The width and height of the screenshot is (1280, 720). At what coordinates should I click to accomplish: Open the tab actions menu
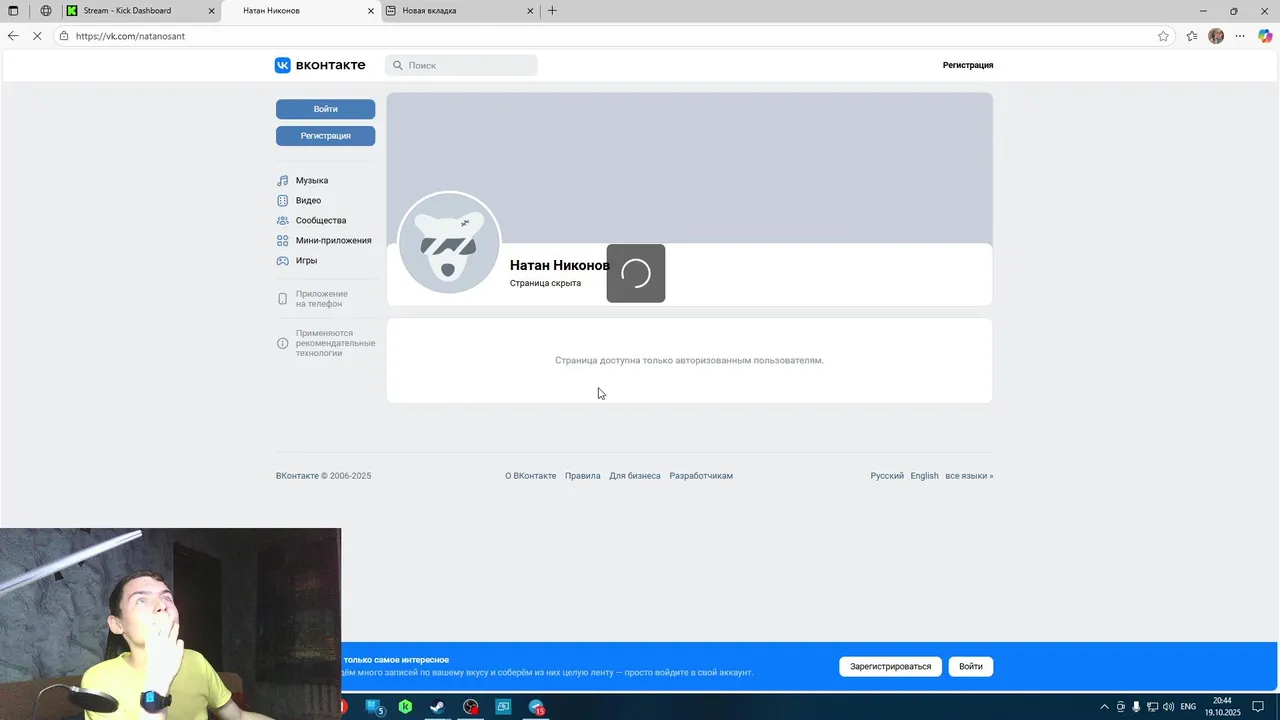coord(13,11)
